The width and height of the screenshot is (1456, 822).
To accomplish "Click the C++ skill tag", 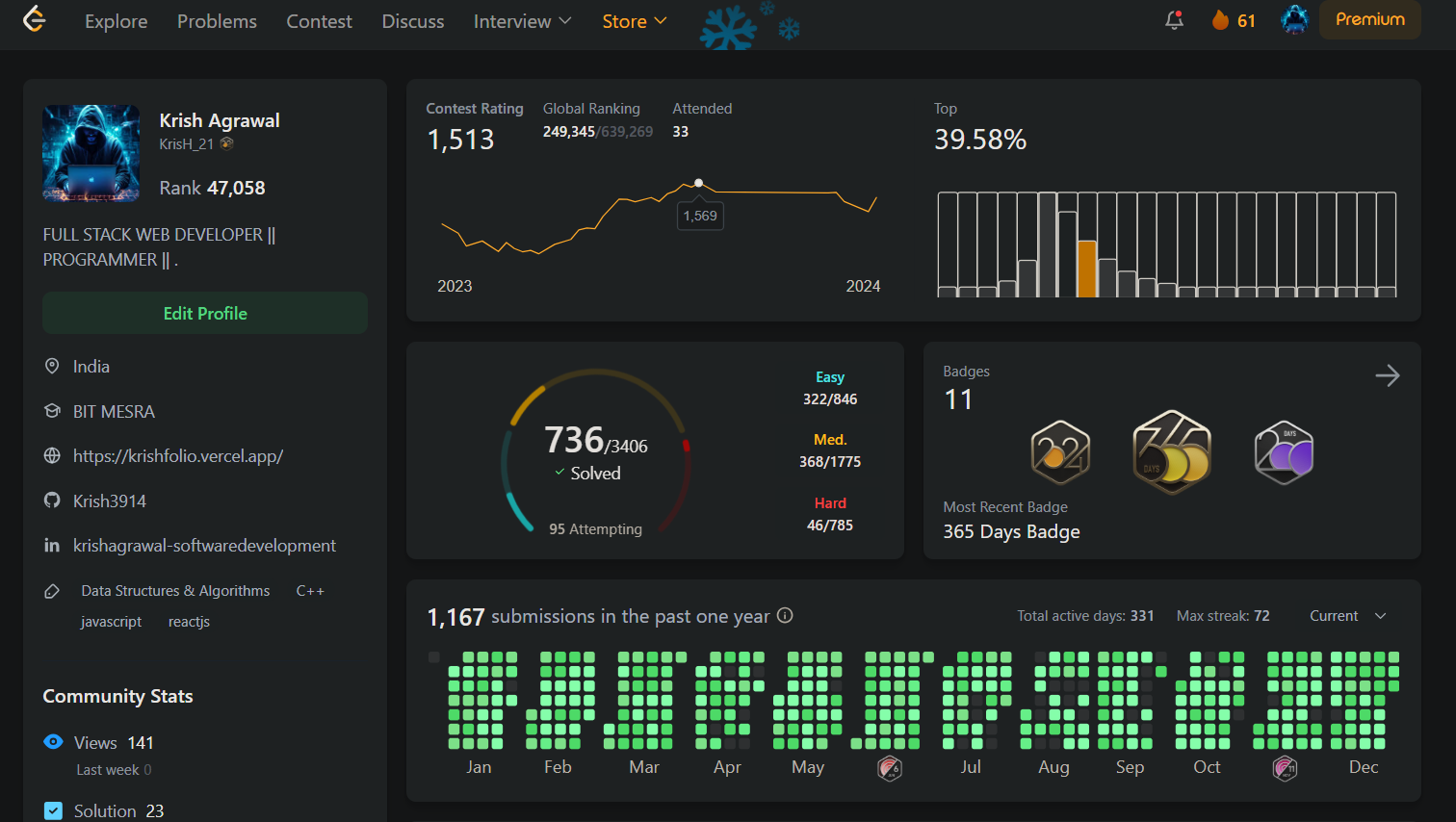I will (310, 591).
